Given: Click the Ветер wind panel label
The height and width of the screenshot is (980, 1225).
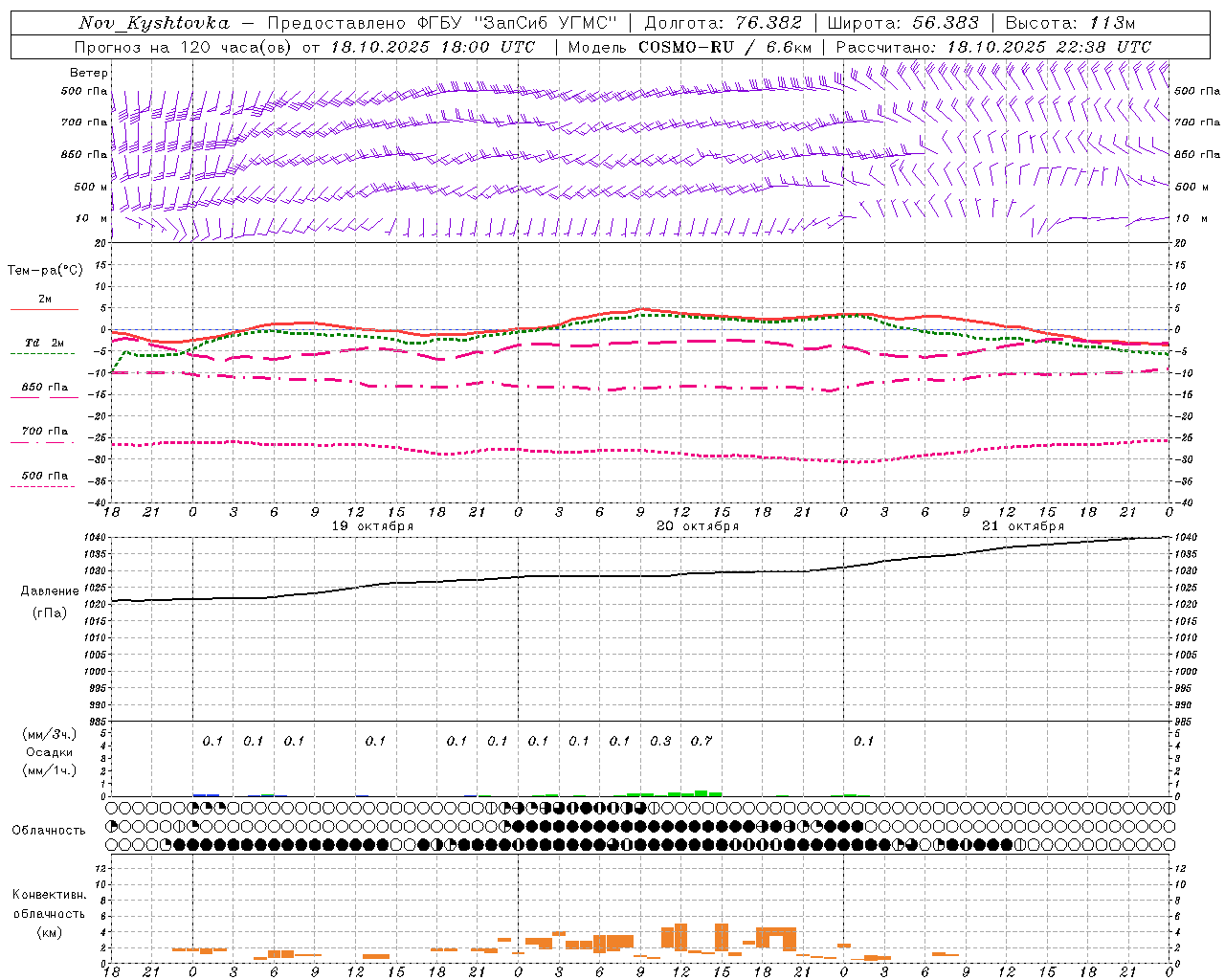Looking at the screenshot, I should tap(89, 73).
